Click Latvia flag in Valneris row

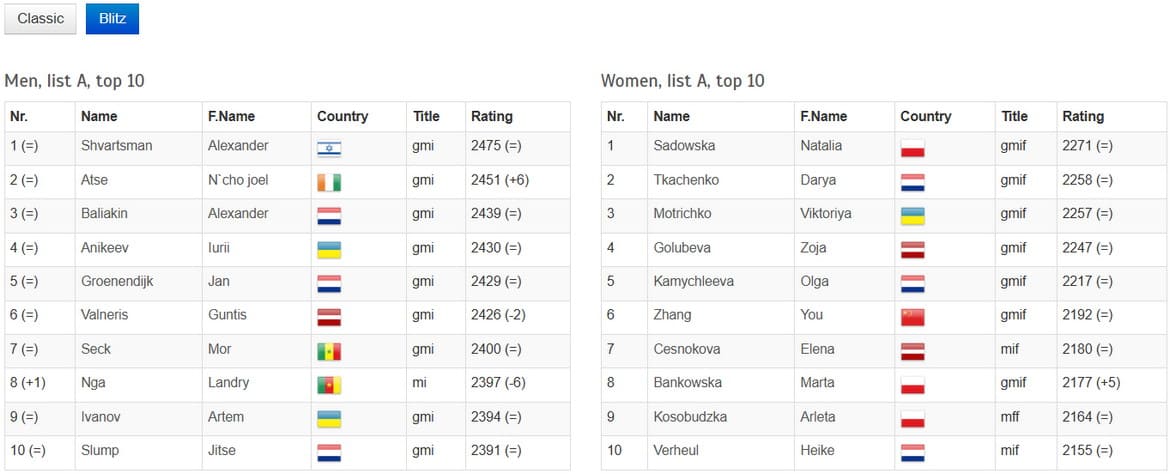coord(329,317)
